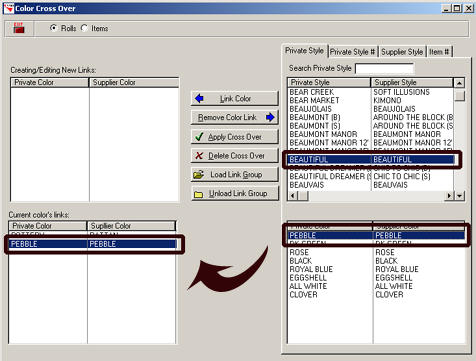
Task: Select the ROSE color row
Action: 376,252
